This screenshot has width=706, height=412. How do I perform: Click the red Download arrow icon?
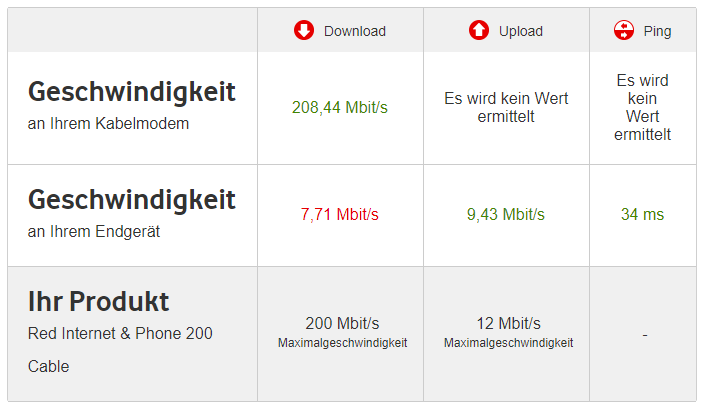(304, 31)
